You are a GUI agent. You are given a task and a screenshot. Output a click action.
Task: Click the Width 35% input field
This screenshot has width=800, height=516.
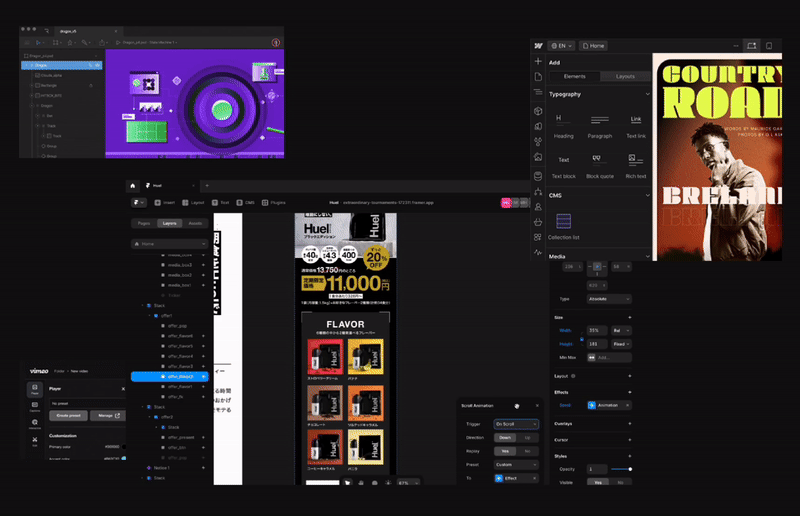click(x=597, y=331)
